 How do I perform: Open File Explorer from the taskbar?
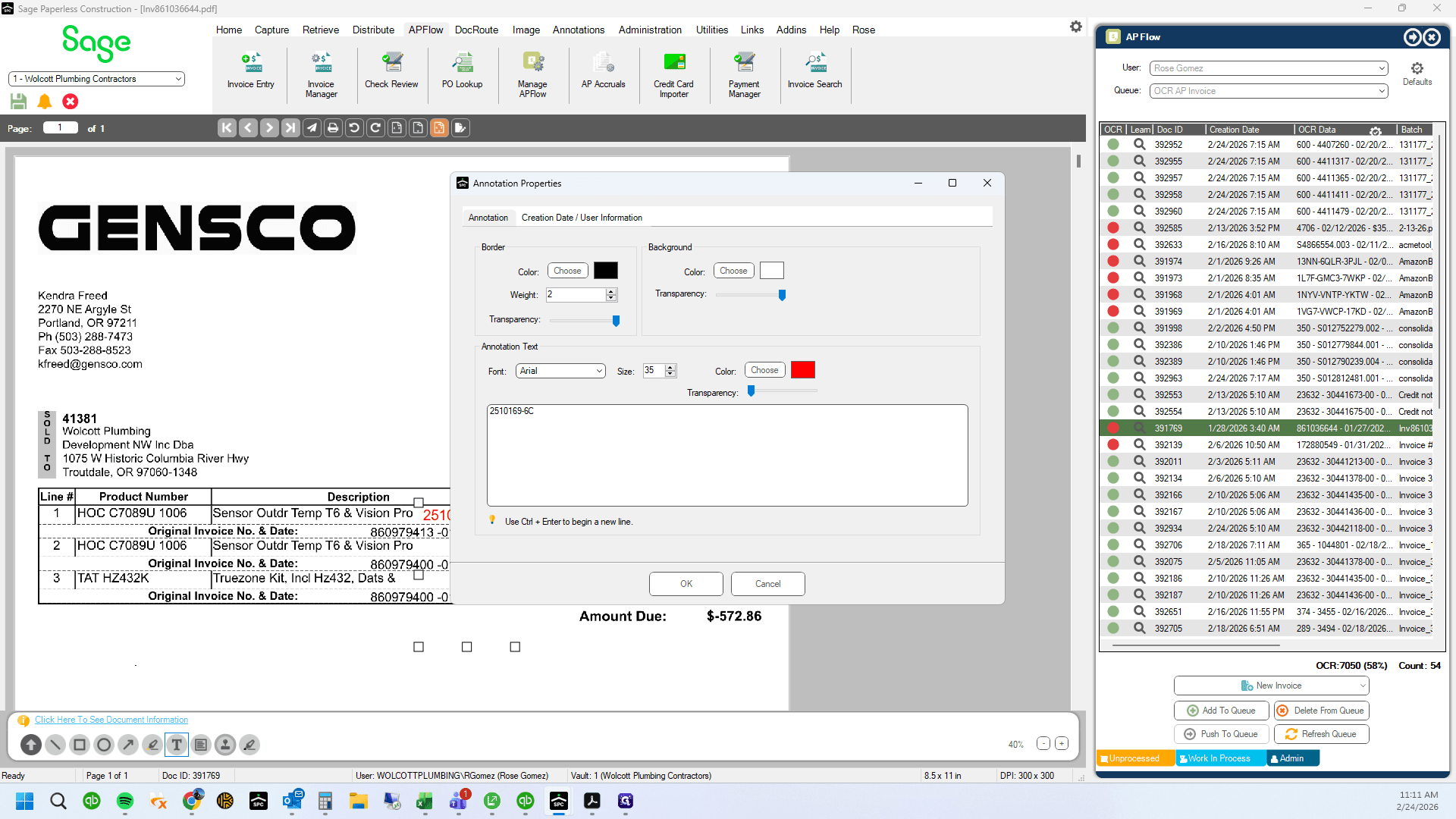point(358,801)
